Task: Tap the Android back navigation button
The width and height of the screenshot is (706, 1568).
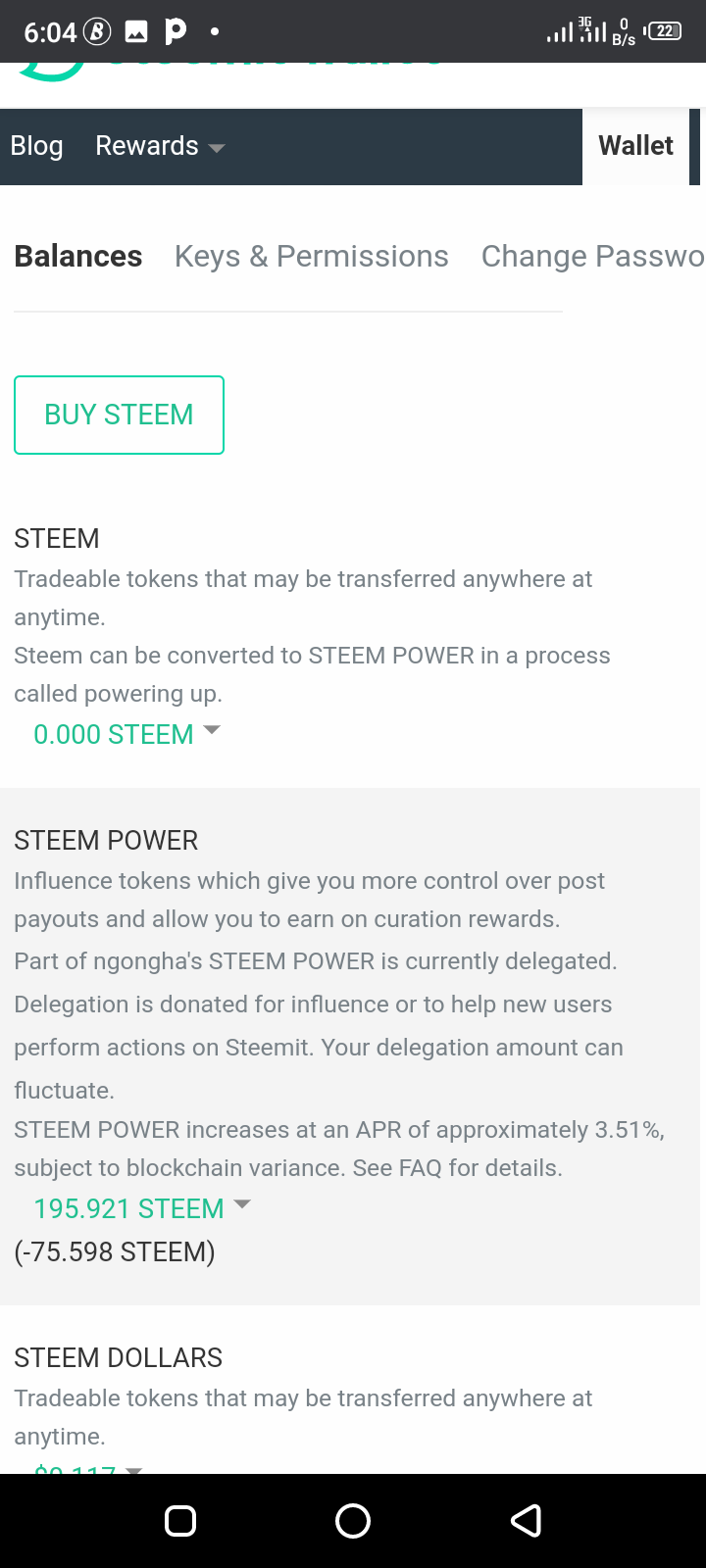Action: [526, 1521]
